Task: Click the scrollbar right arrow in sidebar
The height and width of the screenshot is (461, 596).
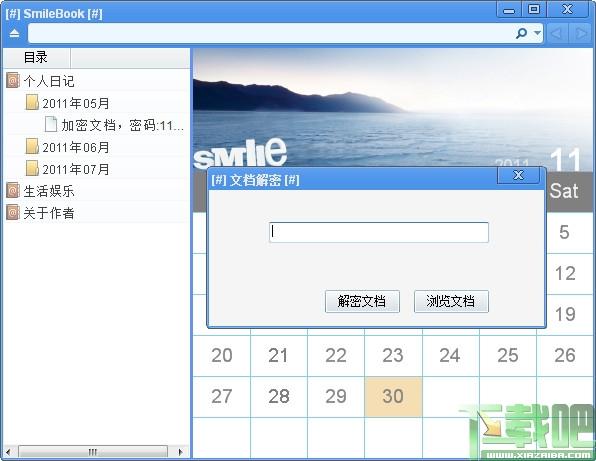Action: coord(180,452)
